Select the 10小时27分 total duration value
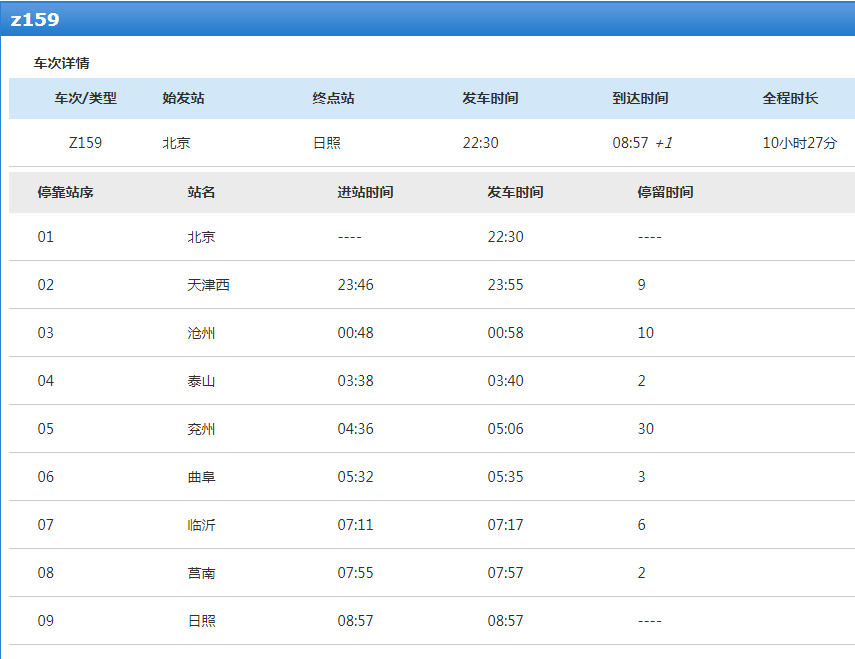855x659 pixels. [800, 143]
